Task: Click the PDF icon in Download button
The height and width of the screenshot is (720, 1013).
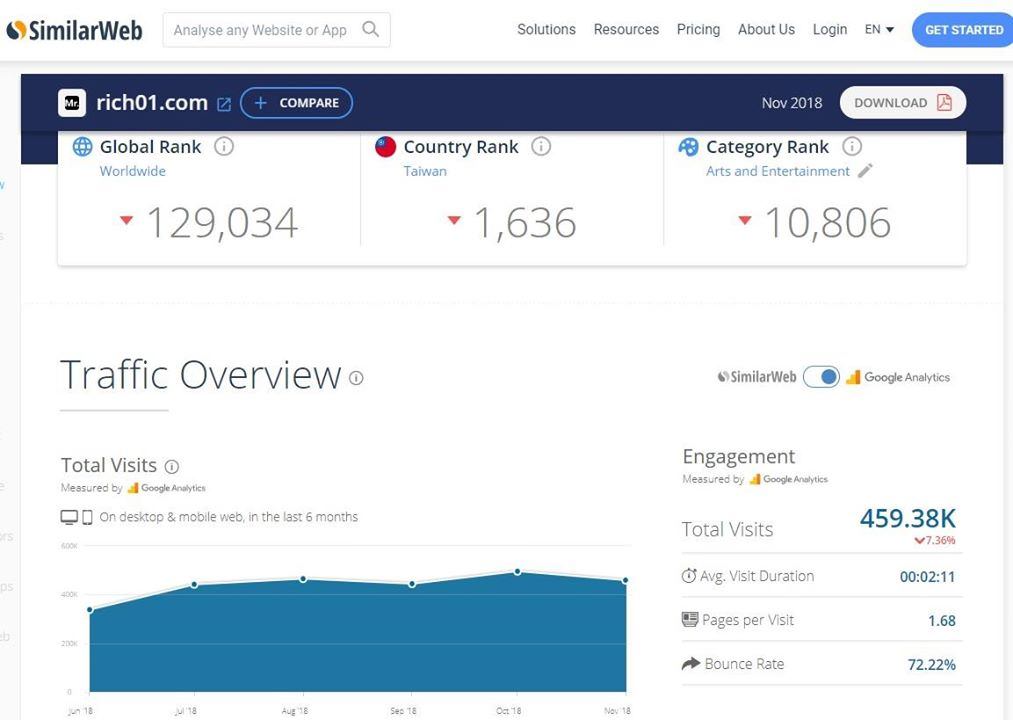Action: [x=944, y=102]
